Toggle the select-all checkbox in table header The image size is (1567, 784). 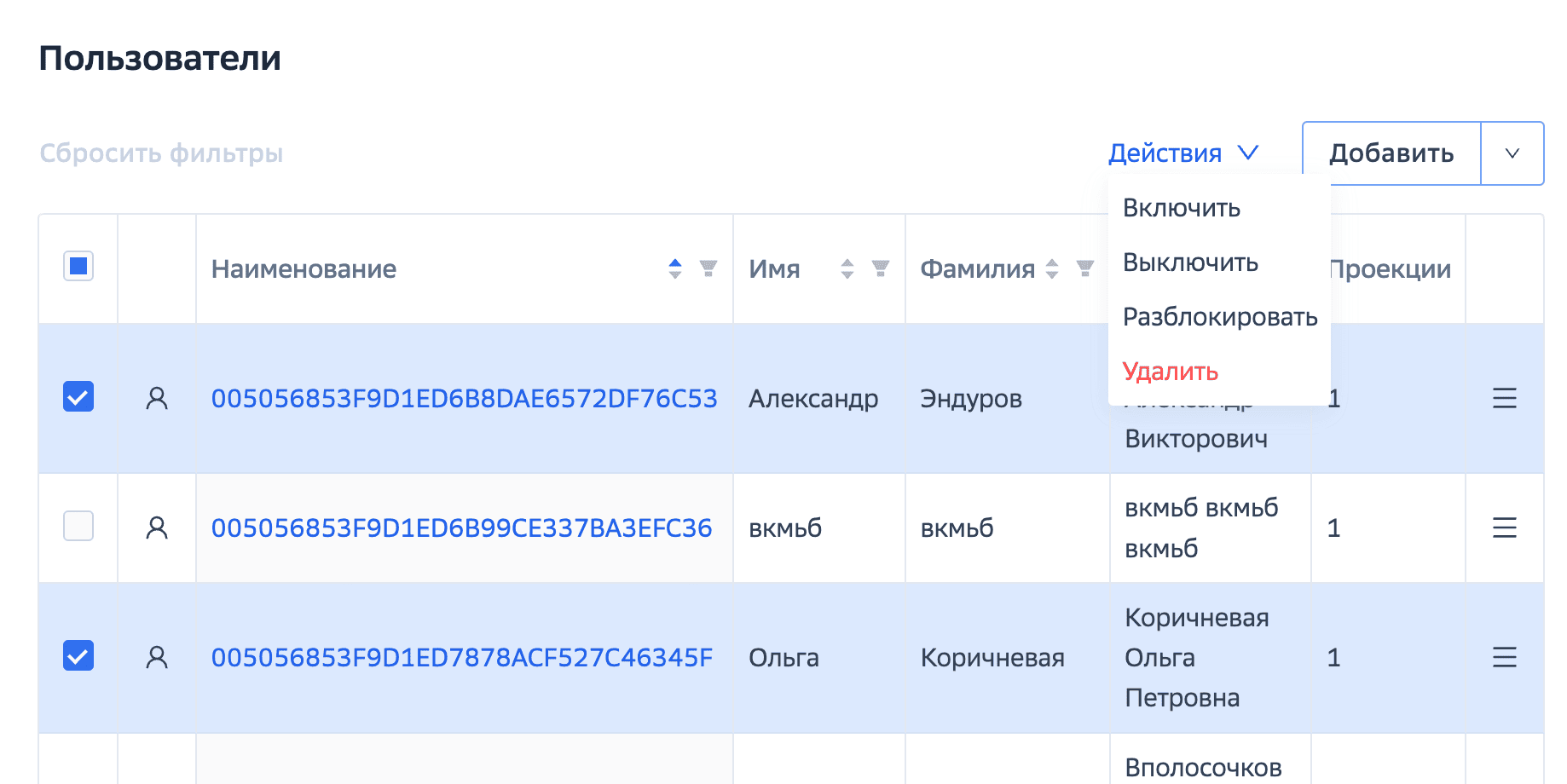pyautogui.click(x=78, y=267)
